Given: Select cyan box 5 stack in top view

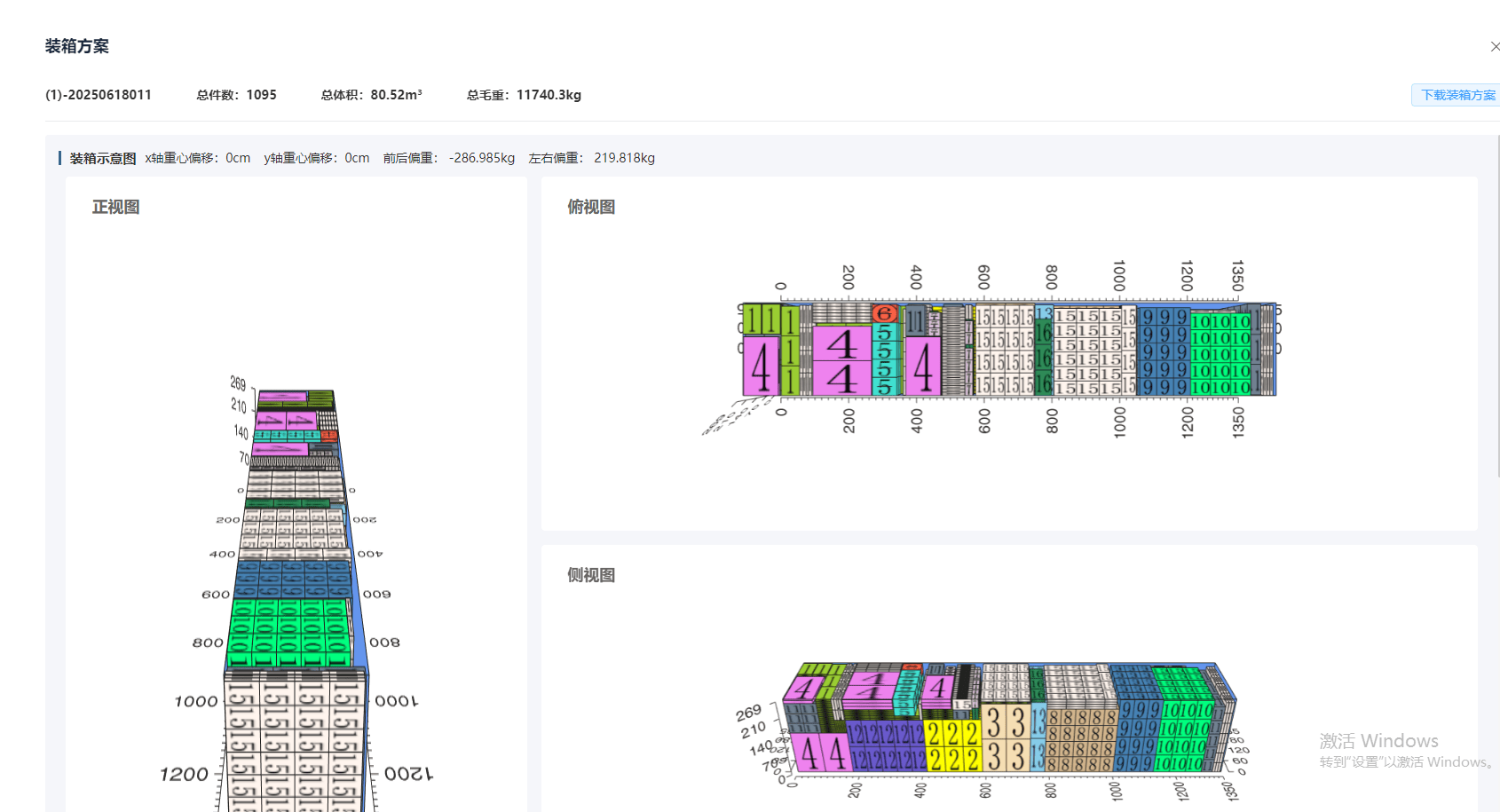Looking at the screenshot, I should click(x=884, y=360).
